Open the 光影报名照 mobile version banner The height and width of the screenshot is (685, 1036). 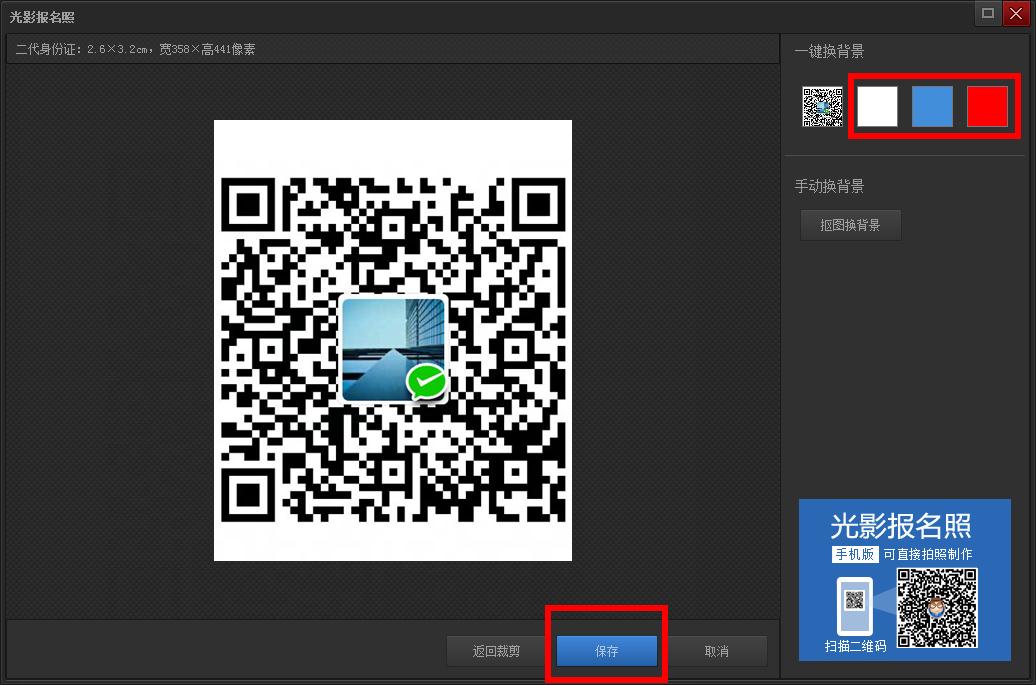tap(905, 579)
